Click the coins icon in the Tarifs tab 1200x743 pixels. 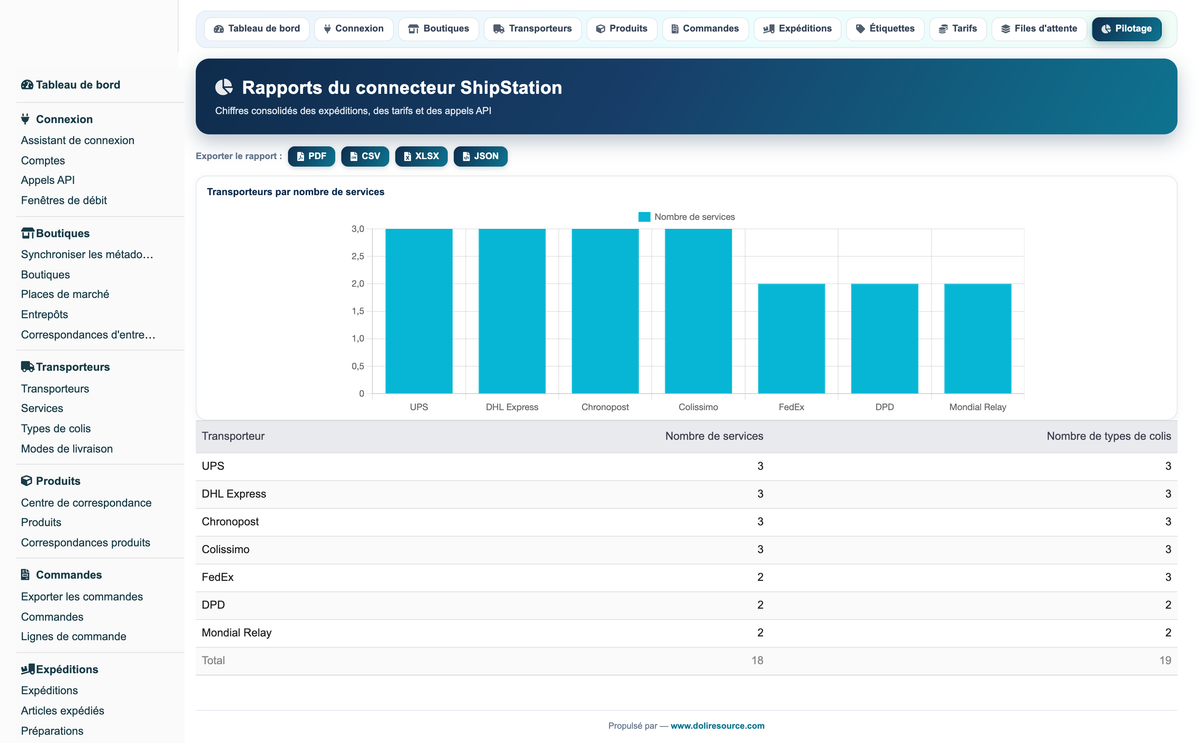coord(944,29)
